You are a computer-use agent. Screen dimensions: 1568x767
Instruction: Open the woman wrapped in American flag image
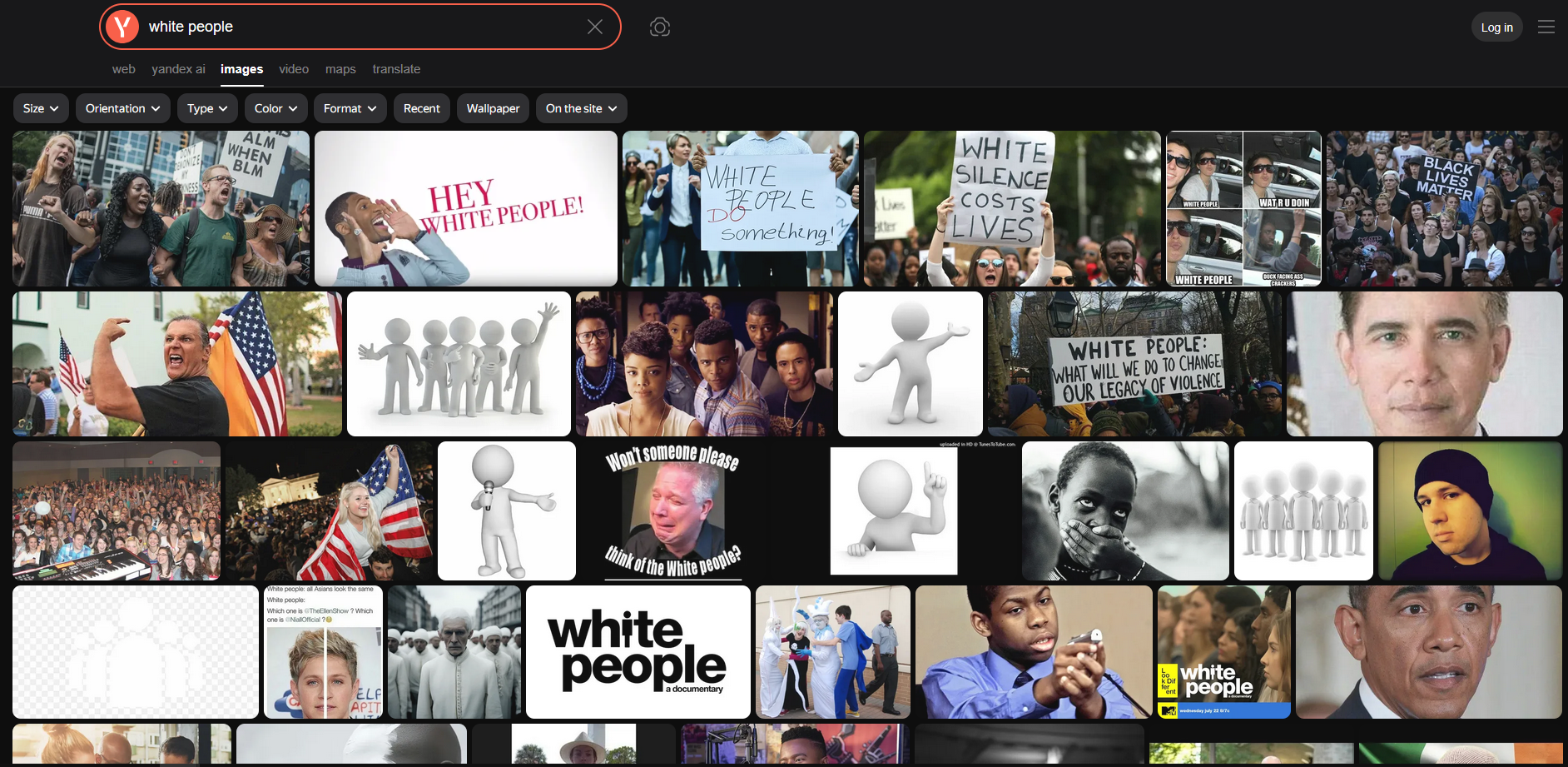coord(330,511)
